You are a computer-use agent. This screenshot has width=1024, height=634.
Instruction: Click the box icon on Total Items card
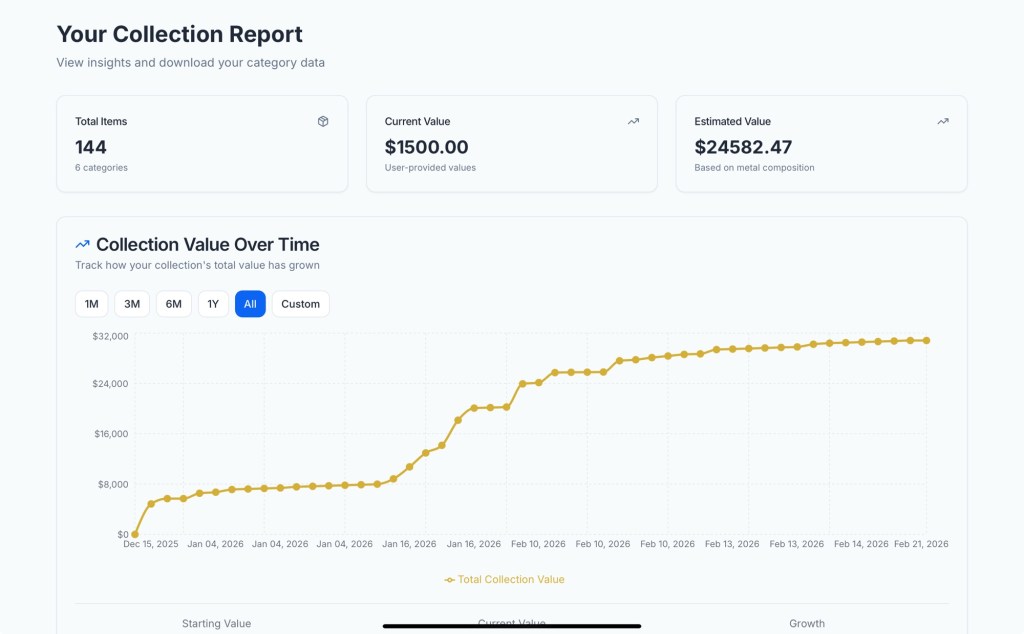tap(323, 121)
